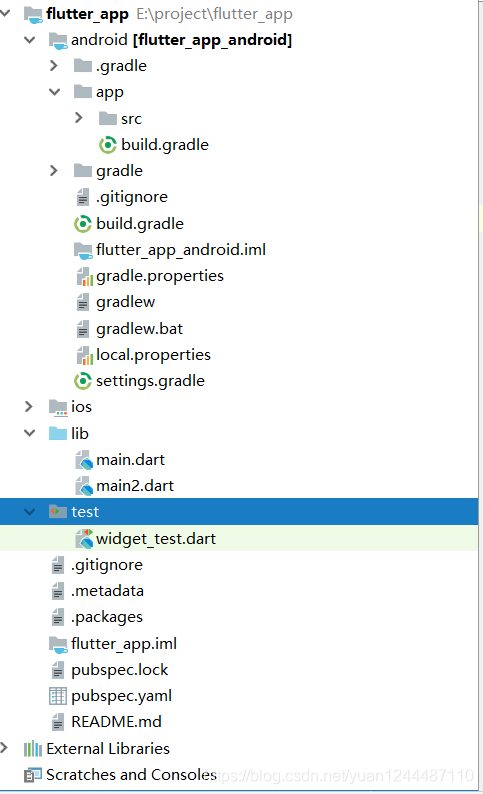The width and height of the screenshot is (483, 794).
Task: Open README.md file
Action: click(x=116, y=722)
